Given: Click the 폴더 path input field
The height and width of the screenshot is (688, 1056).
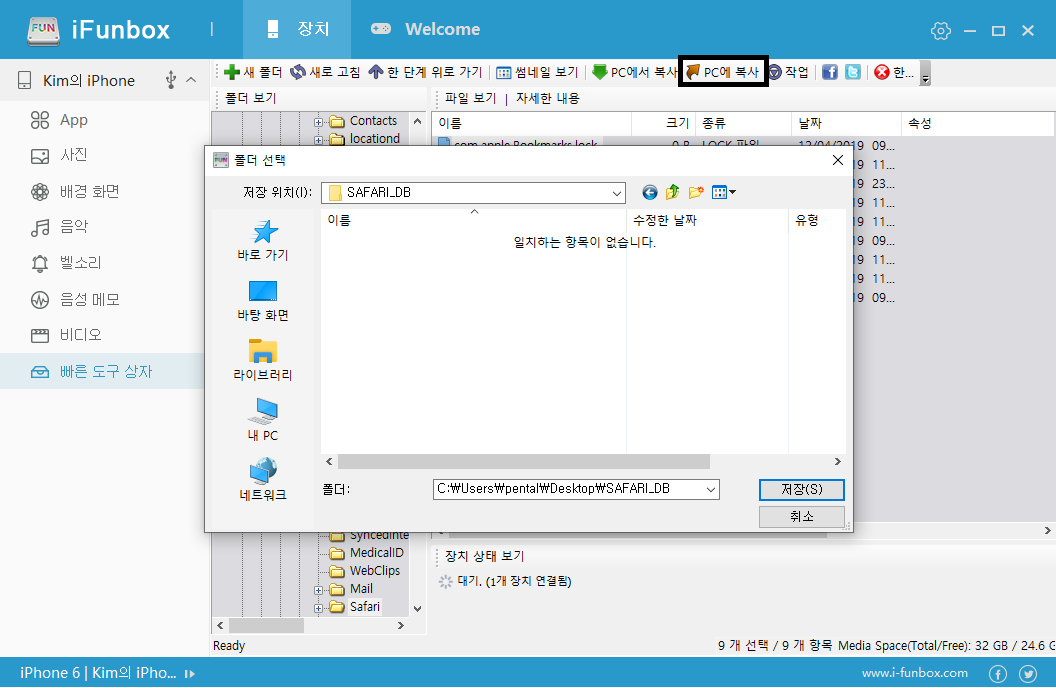Looking at the screenshot, I should [568, 489].
